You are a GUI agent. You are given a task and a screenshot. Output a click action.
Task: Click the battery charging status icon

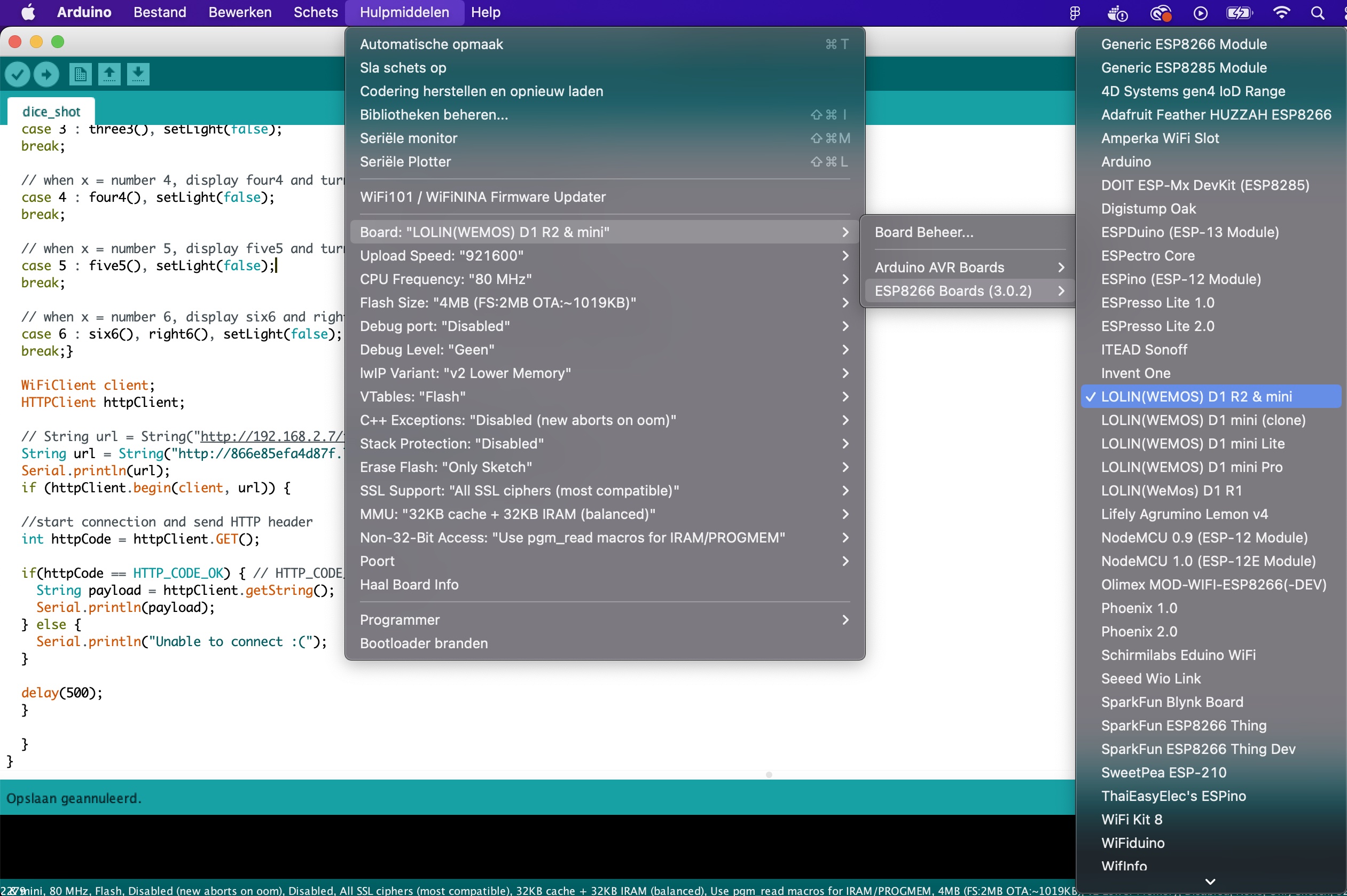(x=1239, y=13)
